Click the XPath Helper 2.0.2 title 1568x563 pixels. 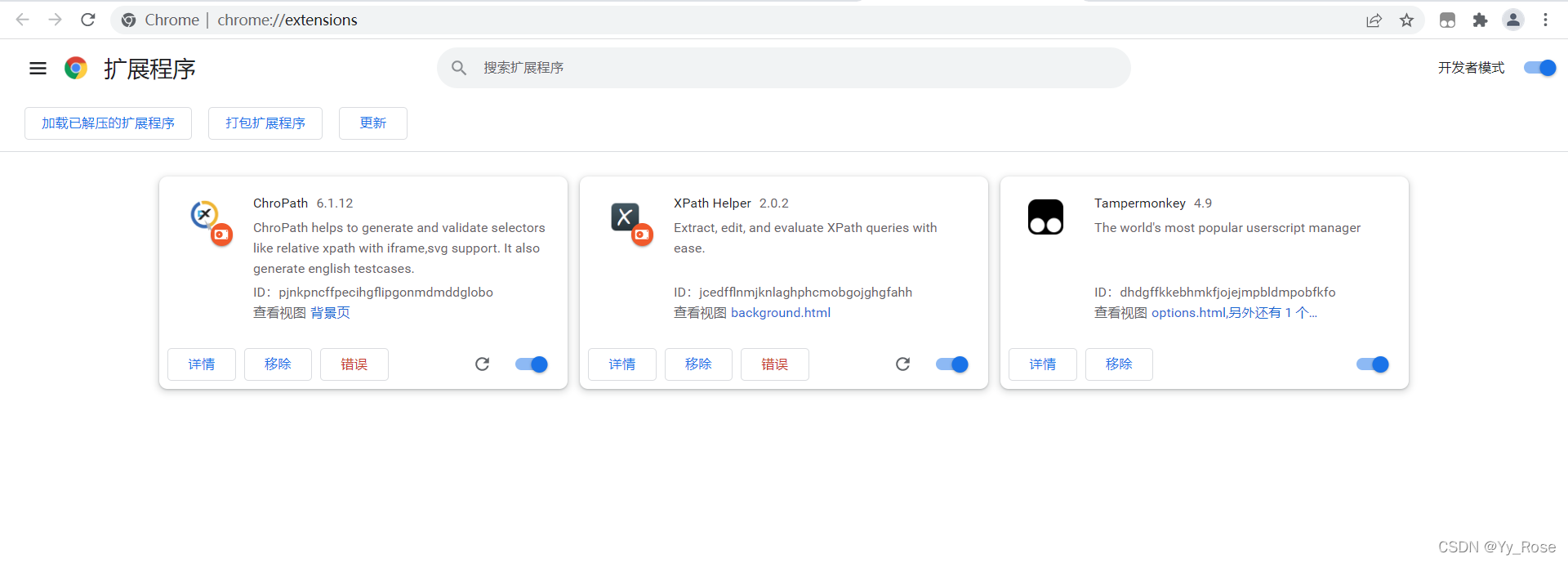coord(731,203)
